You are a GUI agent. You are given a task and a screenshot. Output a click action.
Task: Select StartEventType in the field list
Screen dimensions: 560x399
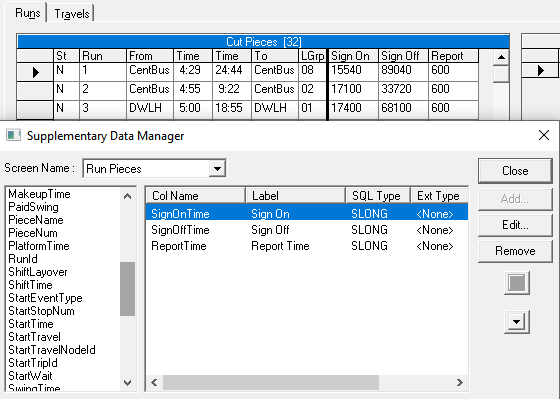45,298
